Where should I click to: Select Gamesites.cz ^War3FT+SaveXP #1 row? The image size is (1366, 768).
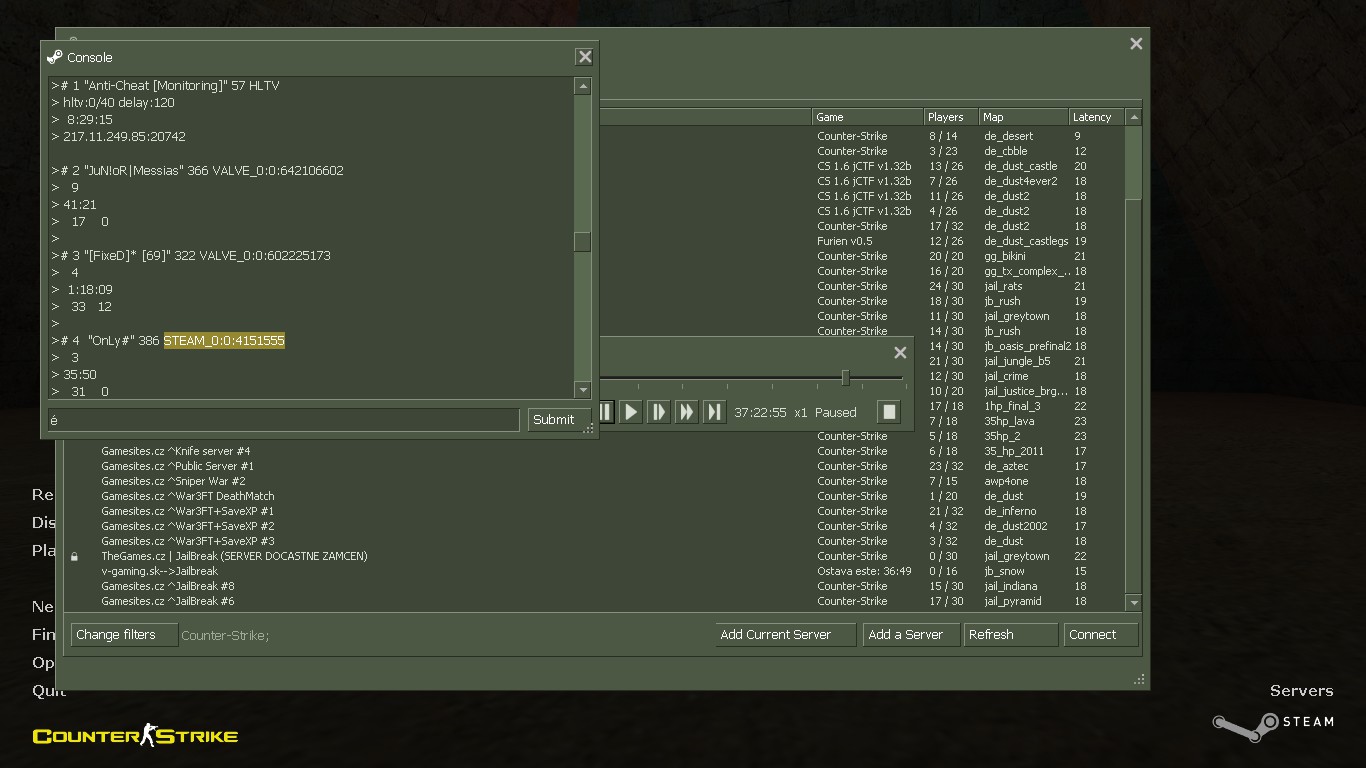click(x=596, y=511)
